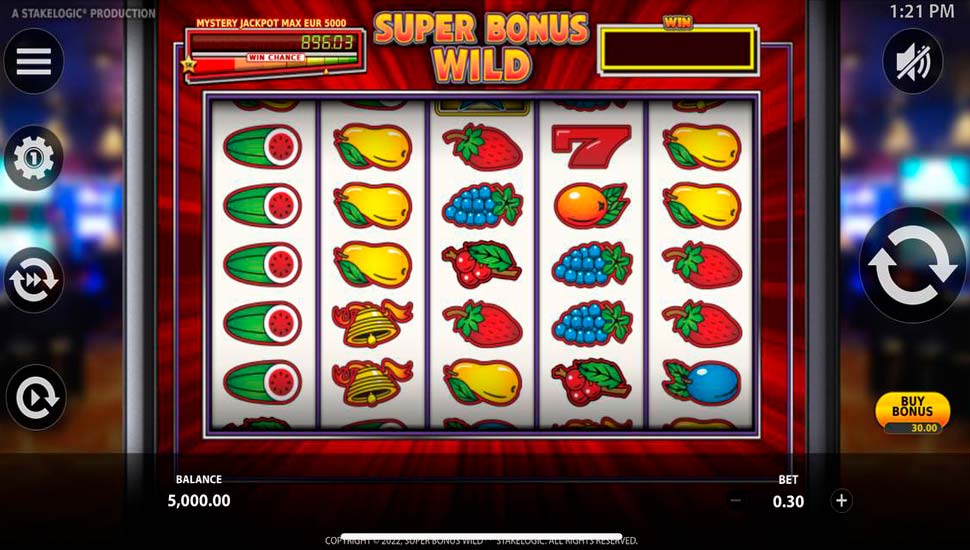The image size is (970, 550).
Task: Click the blue plum symbol on reel five
Action: (702, 382)
